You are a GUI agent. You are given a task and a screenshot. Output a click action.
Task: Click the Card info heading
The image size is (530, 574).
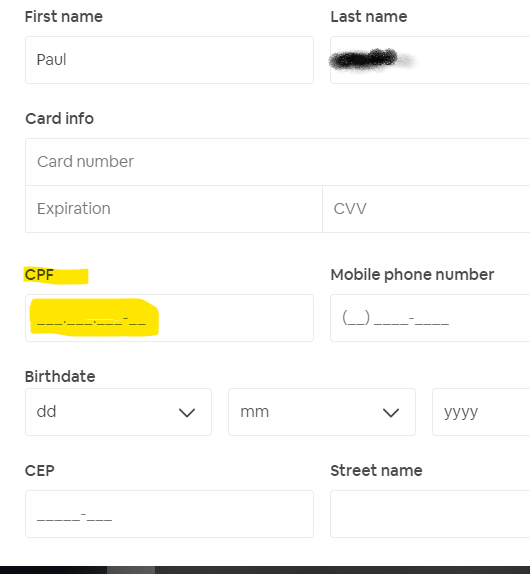click(x=60, y=119)
